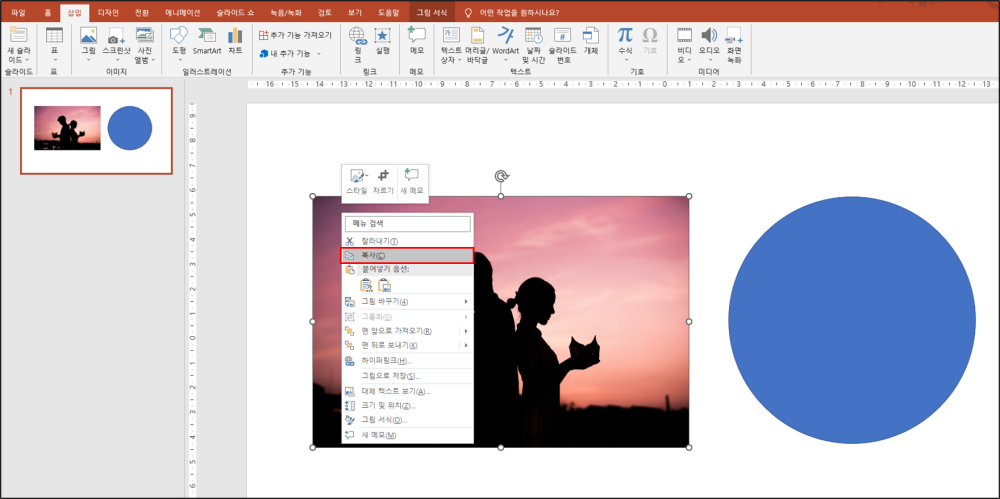Open the 파일 (File) tab

coord(18,12)
